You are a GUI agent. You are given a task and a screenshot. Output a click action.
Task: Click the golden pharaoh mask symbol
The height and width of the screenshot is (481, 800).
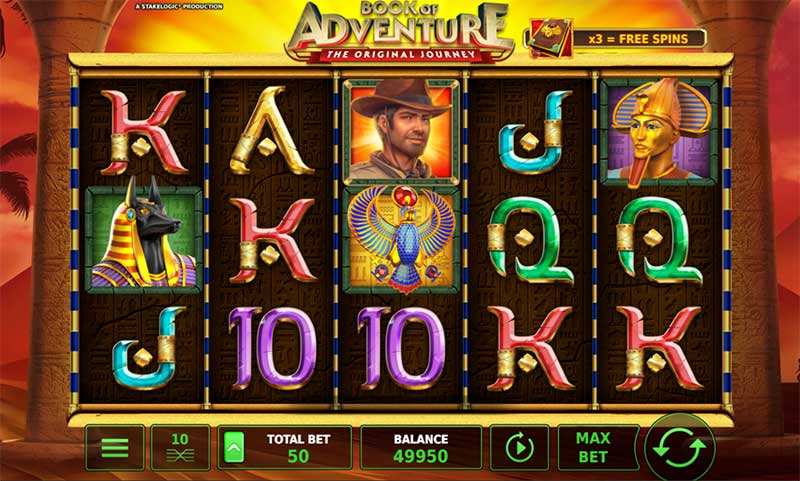(x=660, y=132)
